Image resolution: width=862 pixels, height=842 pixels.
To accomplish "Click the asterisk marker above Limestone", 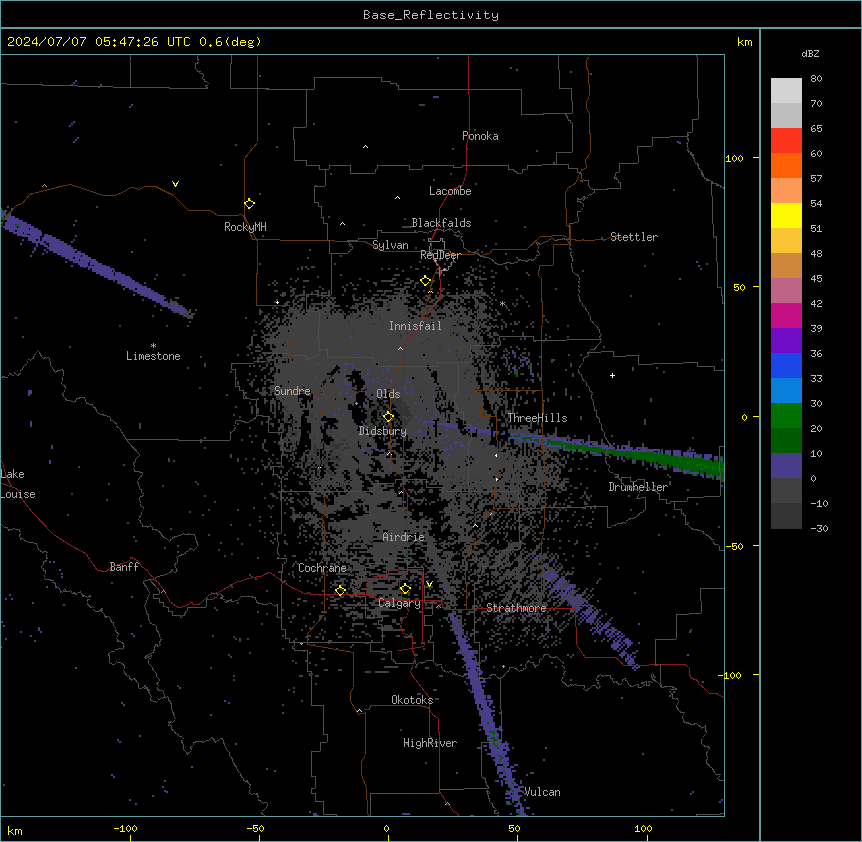I will coord(153,346).
